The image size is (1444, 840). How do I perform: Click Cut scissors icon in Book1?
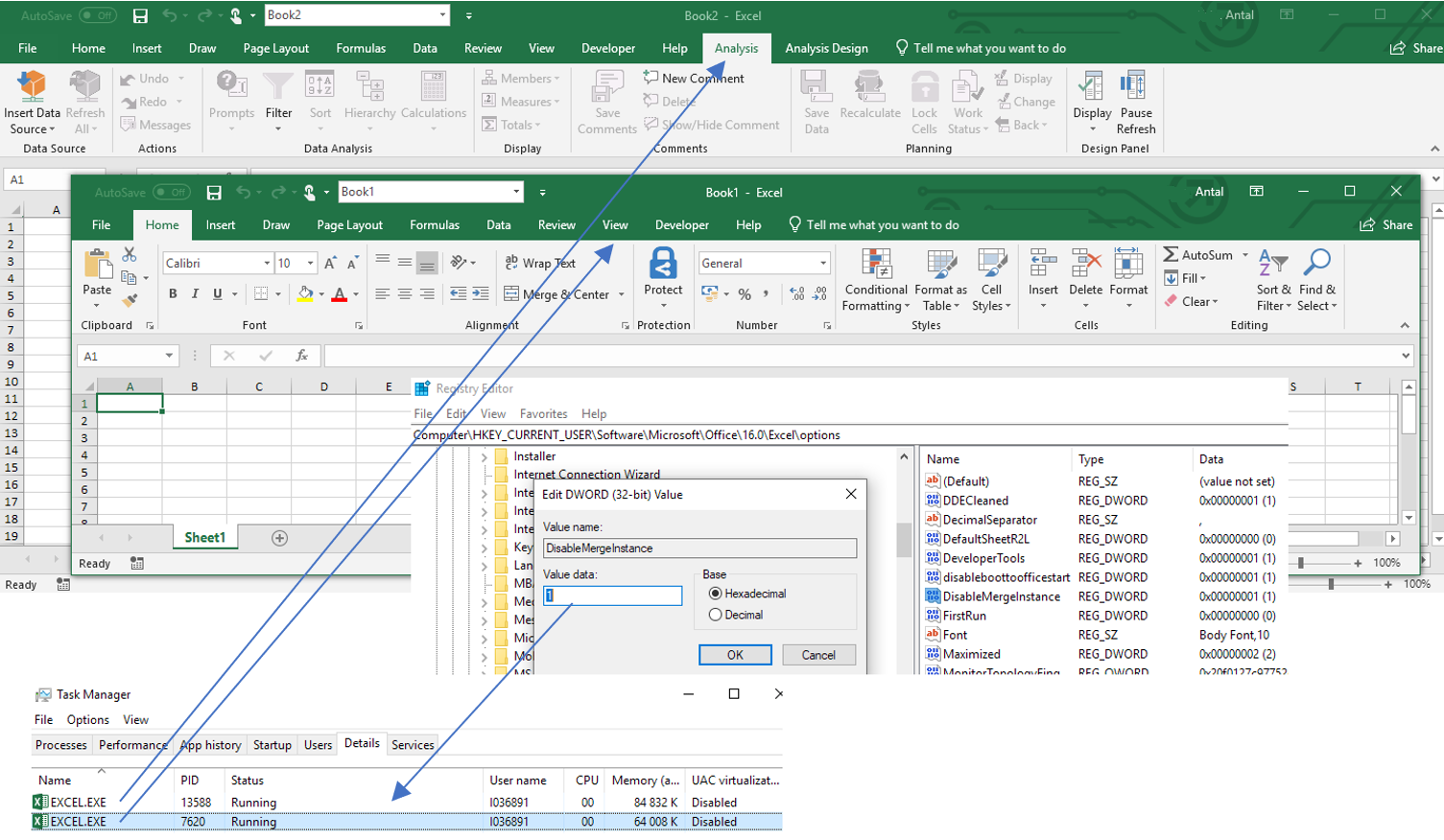point(130,255)
